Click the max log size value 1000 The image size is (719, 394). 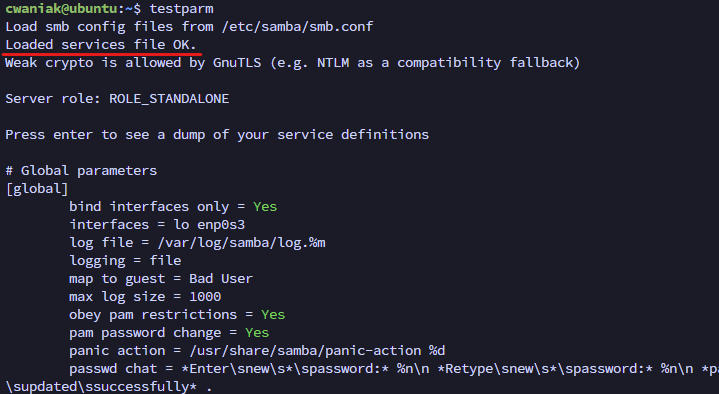205,297
